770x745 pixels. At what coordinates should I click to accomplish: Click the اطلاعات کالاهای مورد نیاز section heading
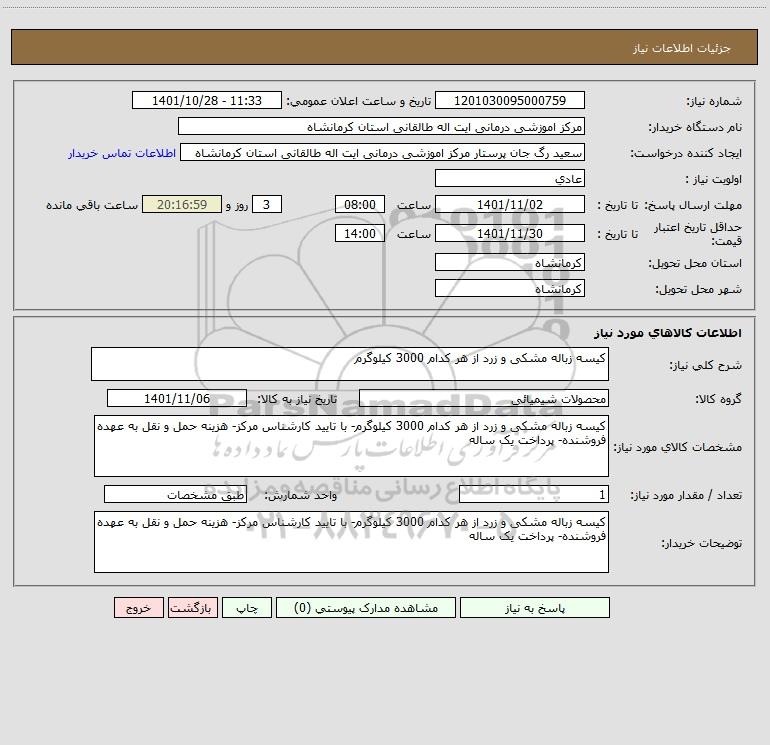[668, 333]
